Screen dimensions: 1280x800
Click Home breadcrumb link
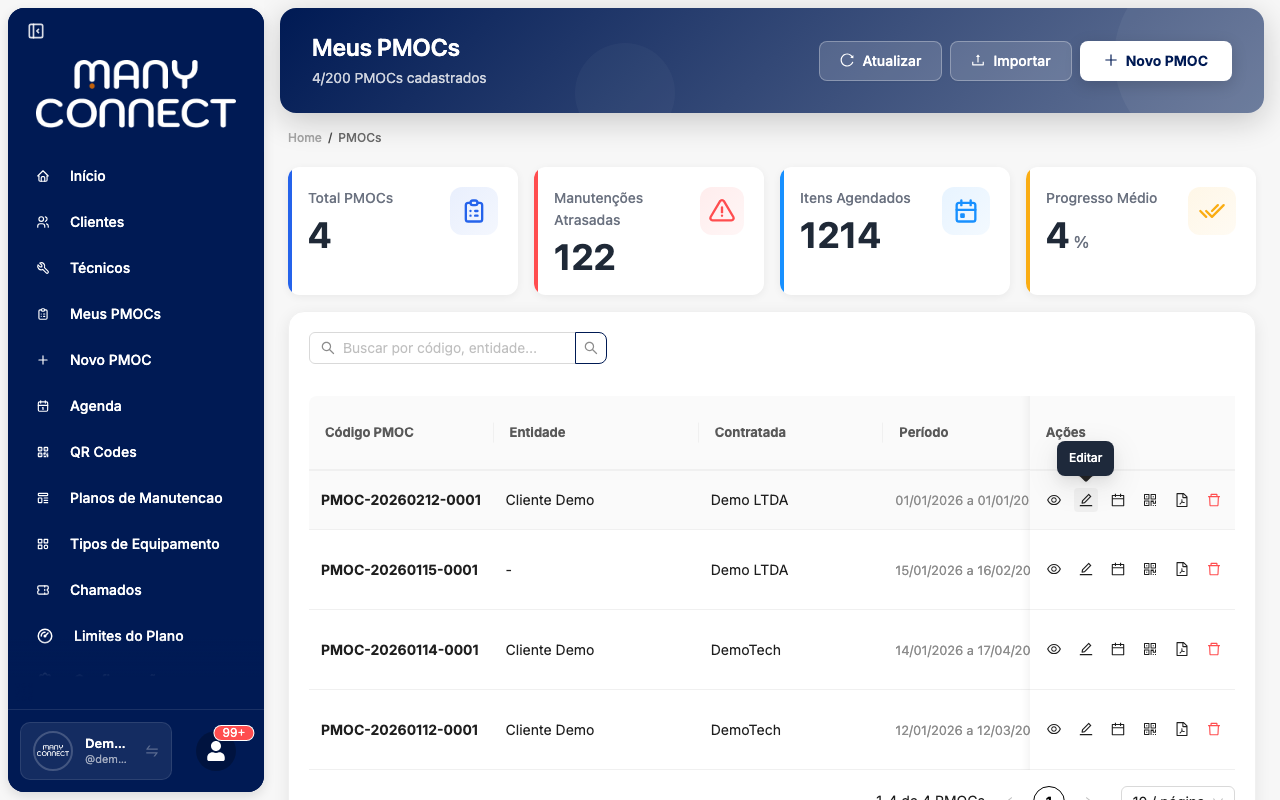click(305, 138)
